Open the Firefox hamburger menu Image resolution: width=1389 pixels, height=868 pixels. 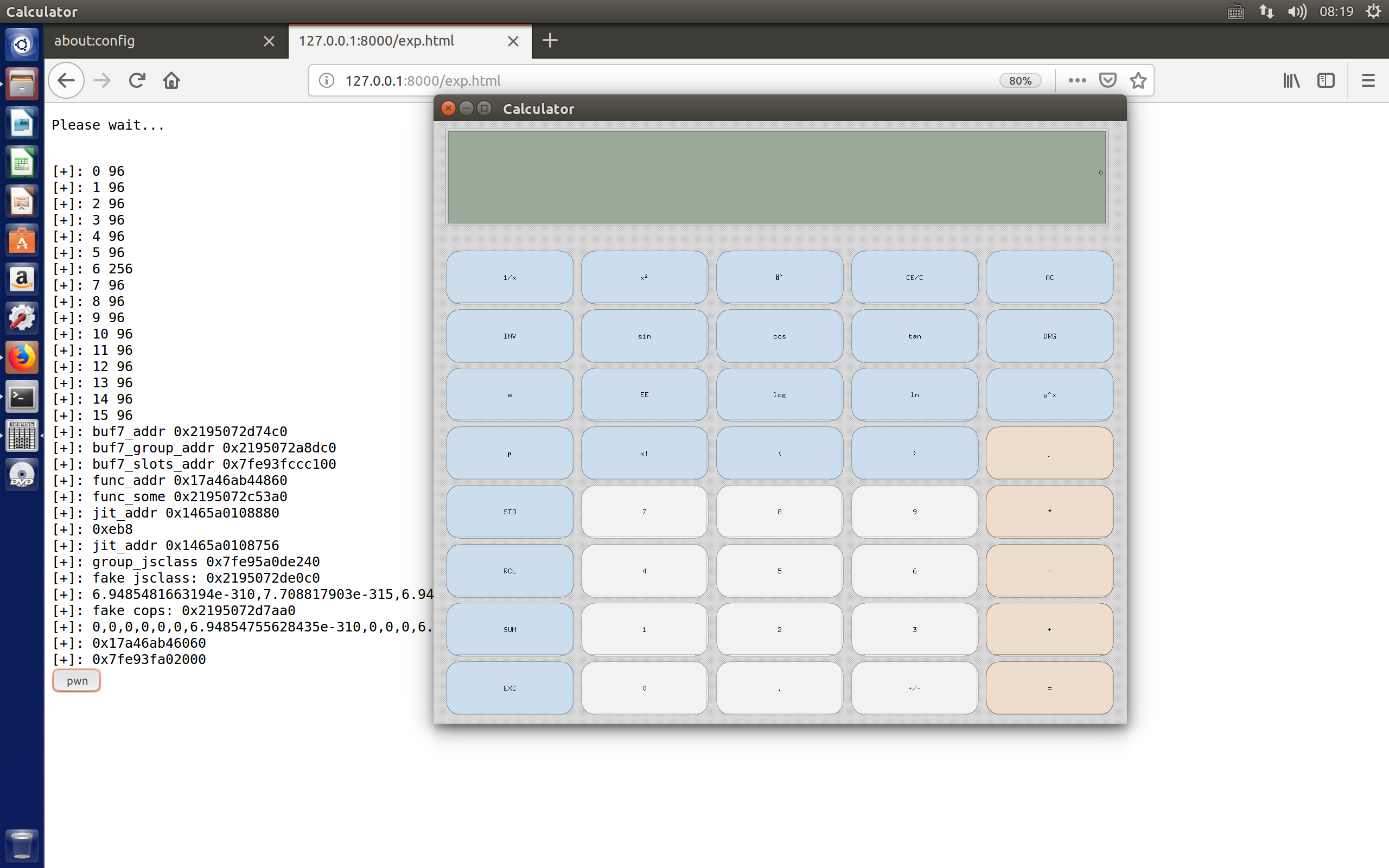1368,80
